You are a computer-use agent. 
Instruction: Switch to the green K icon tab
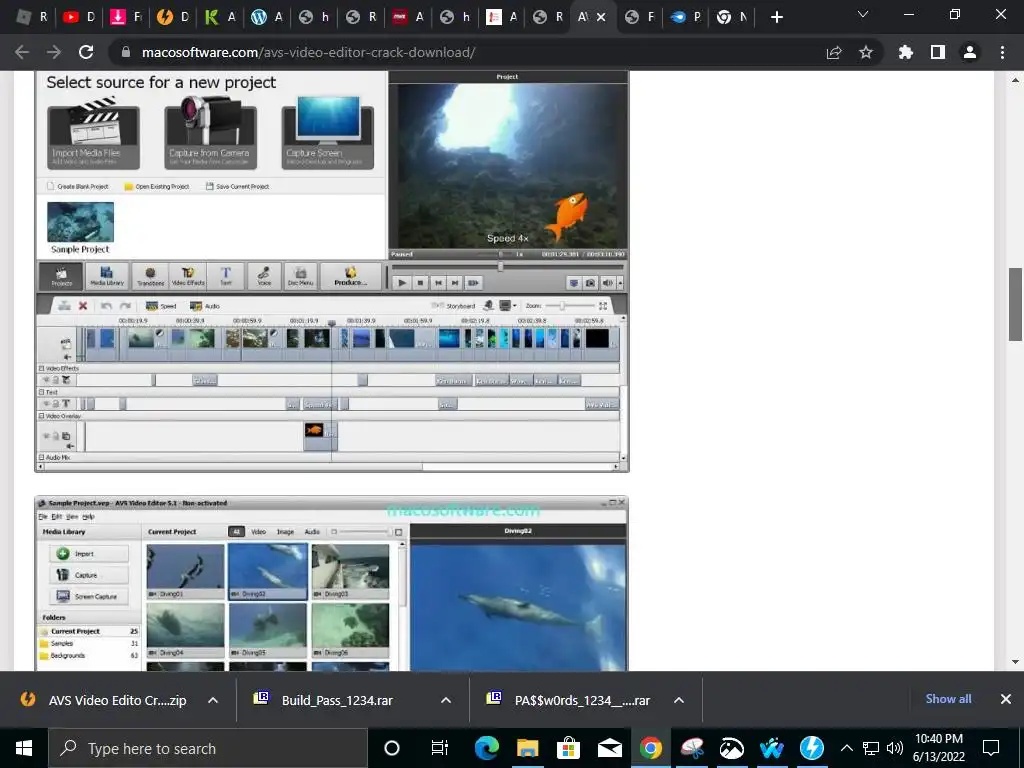click(x=219, y=17)
